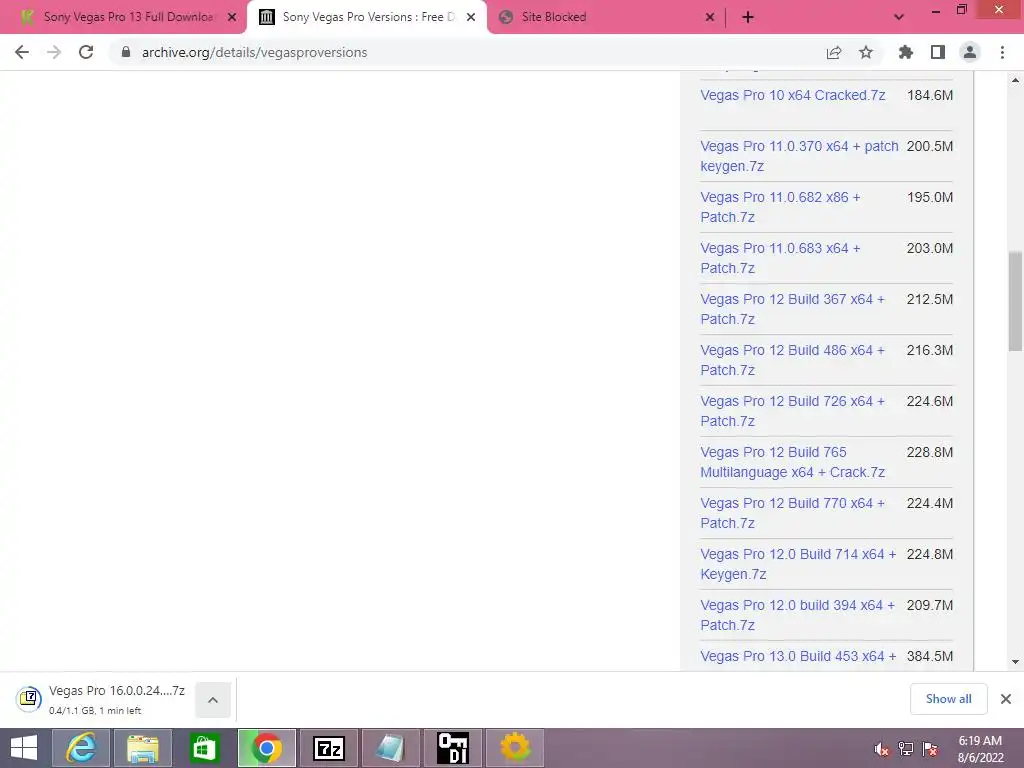Close the Site Blocked tab
This screenshot has height=768, width=1024.
point(710,17)
